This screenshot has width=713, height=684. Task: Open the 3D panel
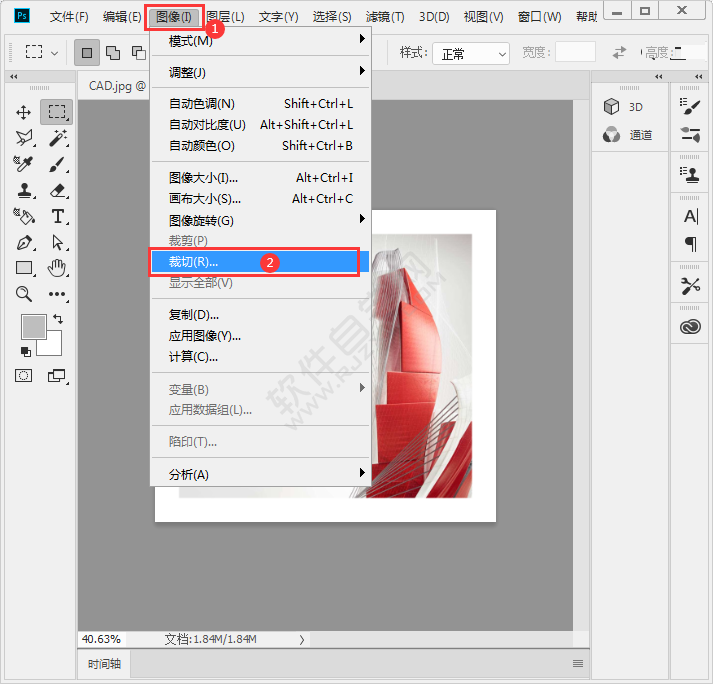point(624,107)
